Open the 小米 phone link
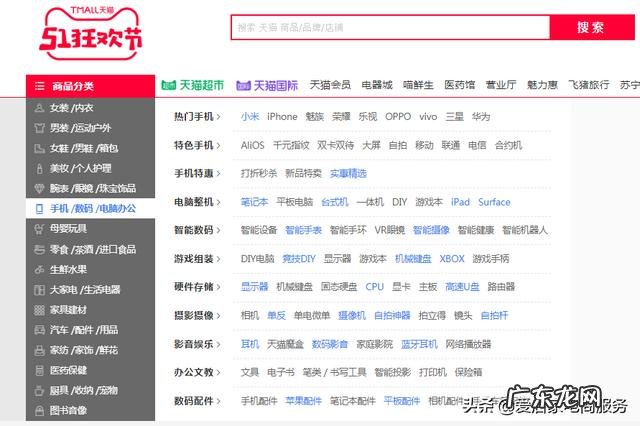The image size is (640, 426). 250,117
